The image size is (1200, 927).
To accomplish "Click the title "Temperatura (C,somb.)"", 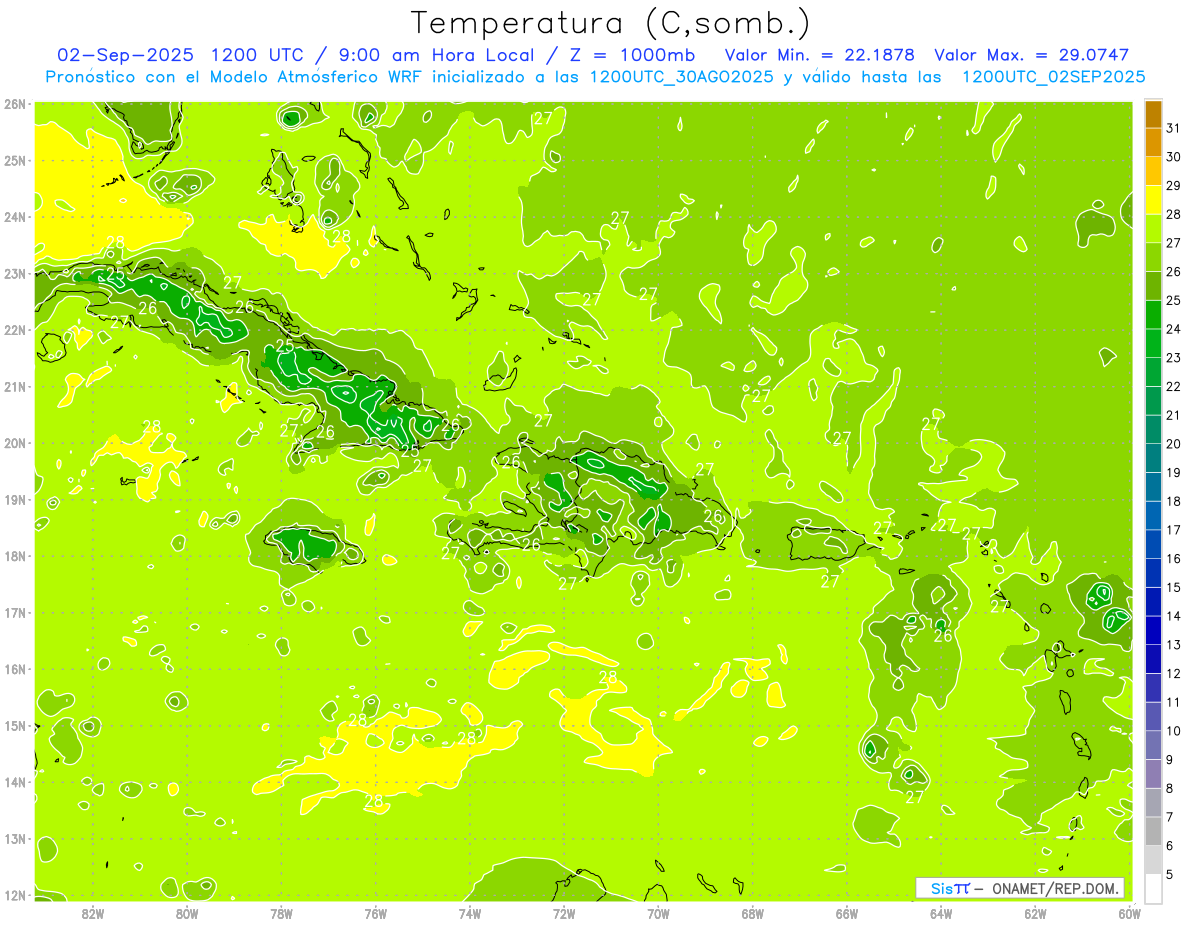I will [x=610, y=23].
